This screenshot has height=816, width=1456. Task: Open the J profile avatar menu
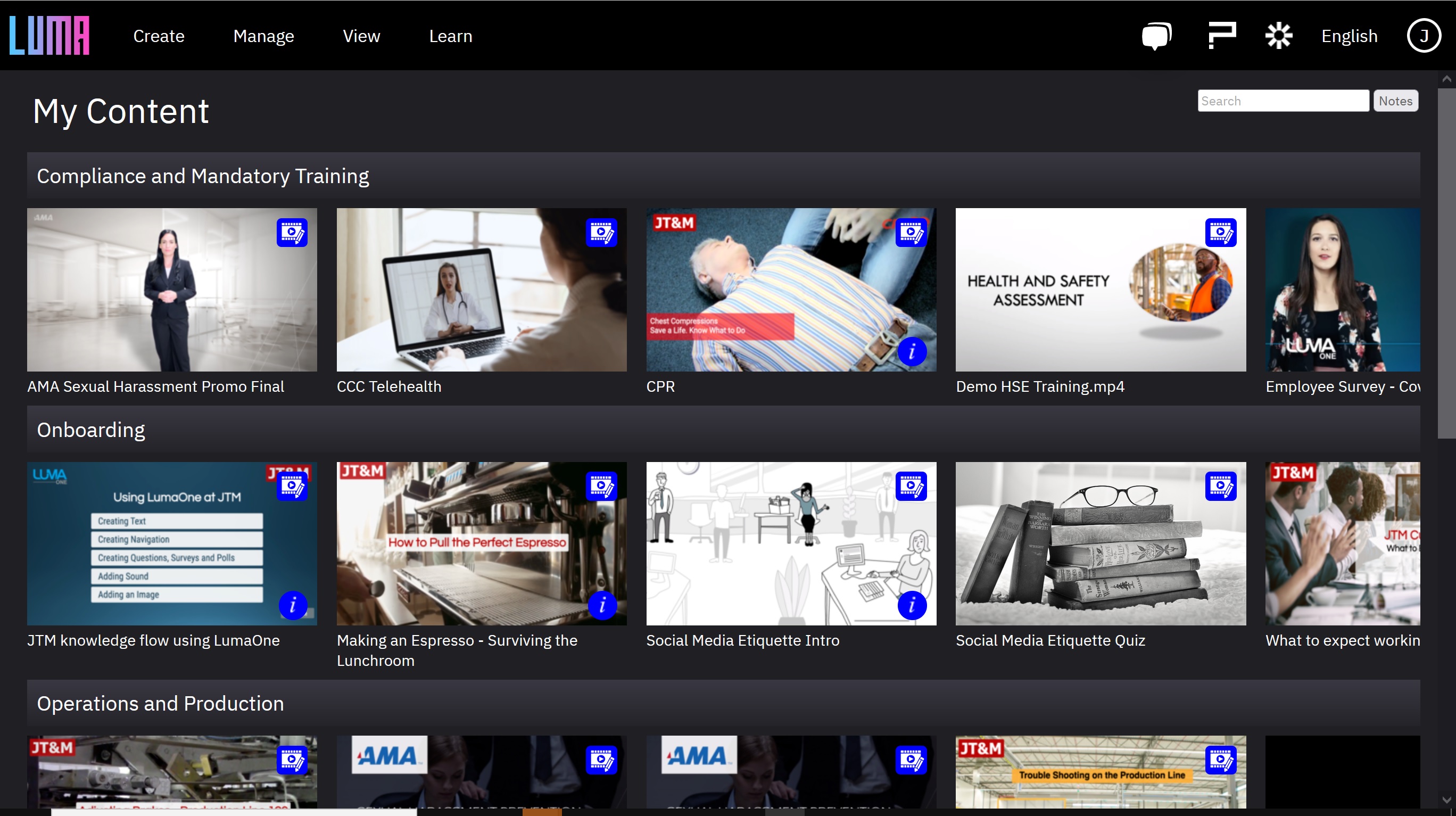click(x=1424, y=36)
